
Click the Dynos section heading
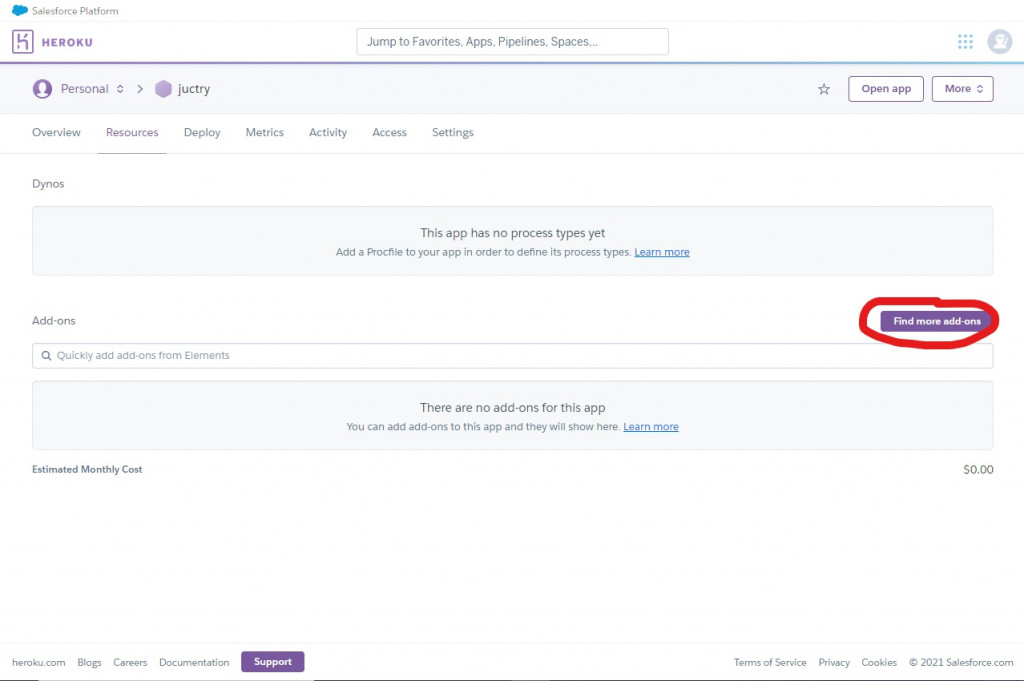click(x=48, y=183)
